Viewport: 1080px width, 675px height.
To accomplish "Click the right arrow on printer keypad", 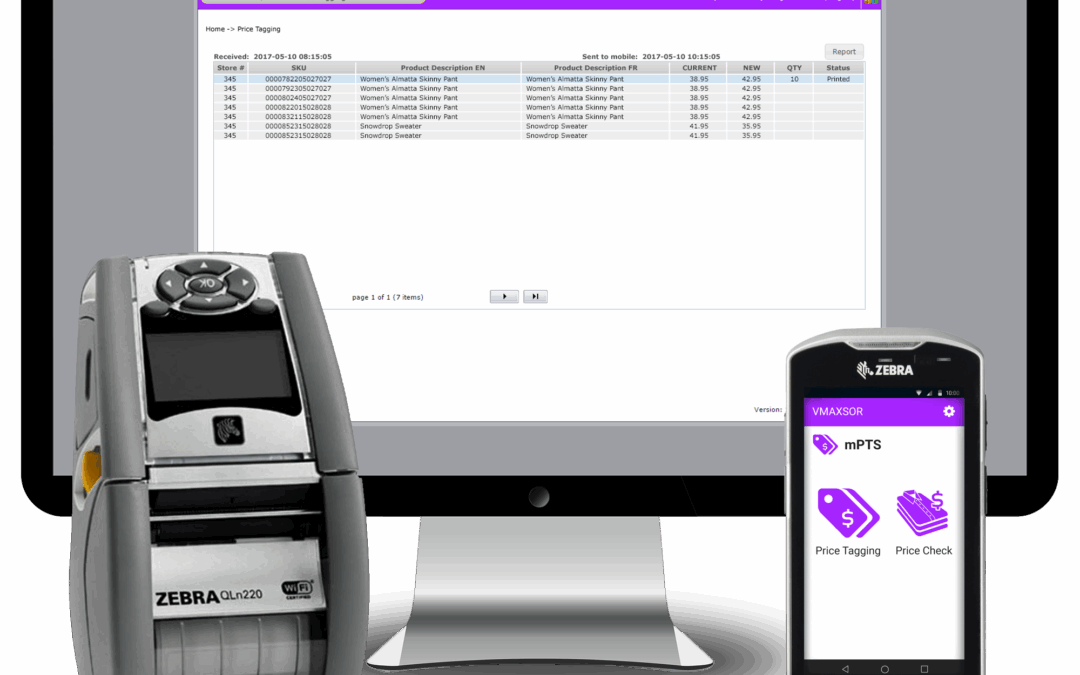I will click(x=244, y=282).
